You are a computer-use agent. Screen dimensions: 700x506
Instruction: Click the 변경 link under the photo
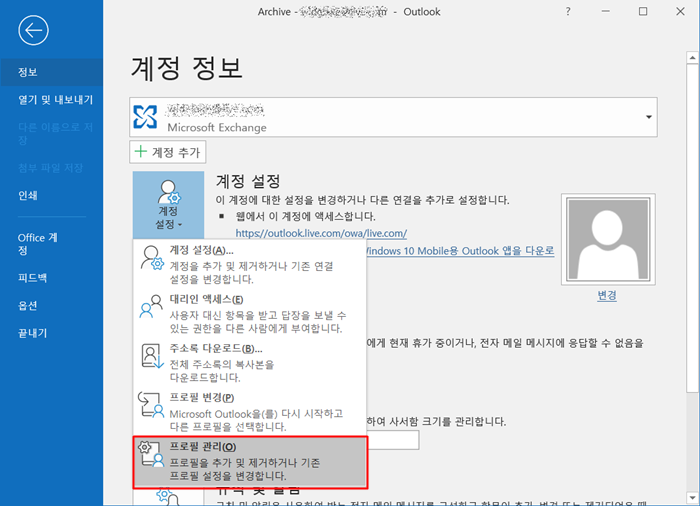point(607,295)
